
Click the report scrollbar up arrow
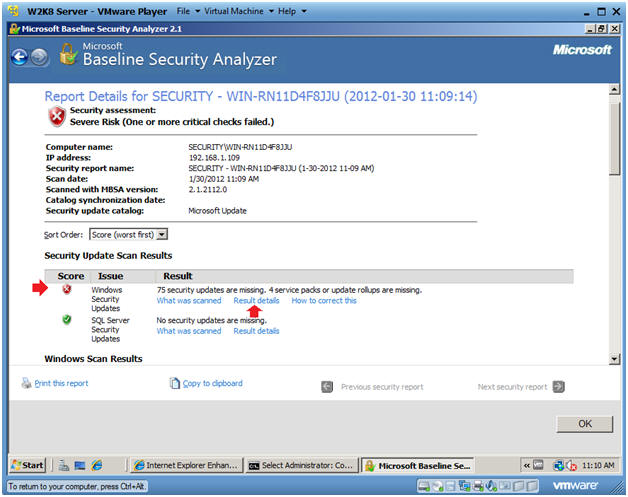click(614, 89)
